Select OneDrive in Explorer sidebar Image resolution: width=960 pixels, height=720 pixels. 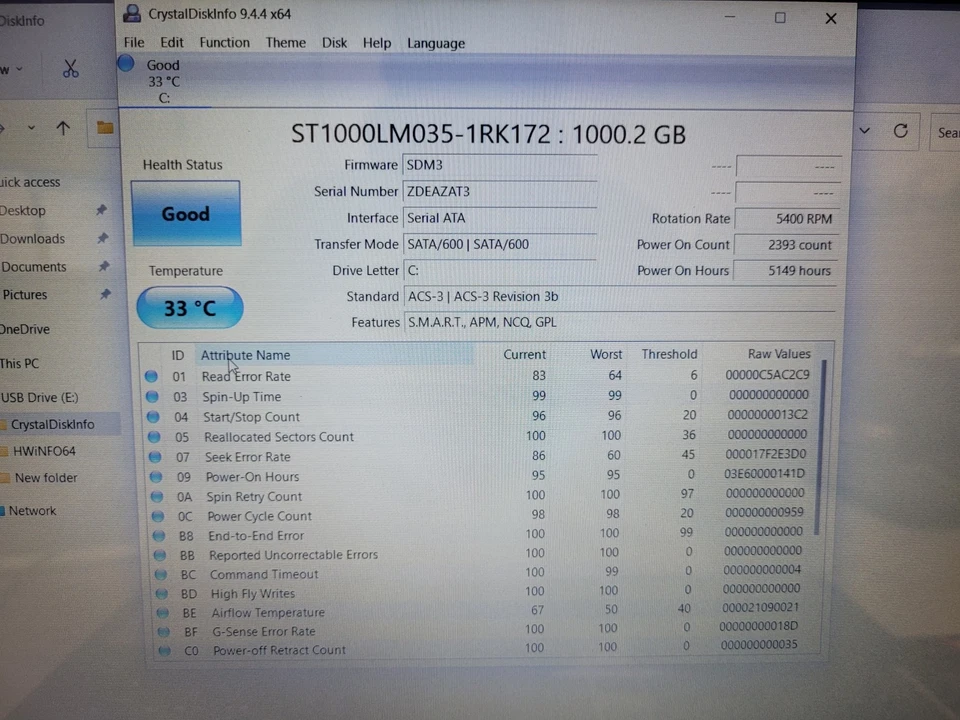click(25, 329)
